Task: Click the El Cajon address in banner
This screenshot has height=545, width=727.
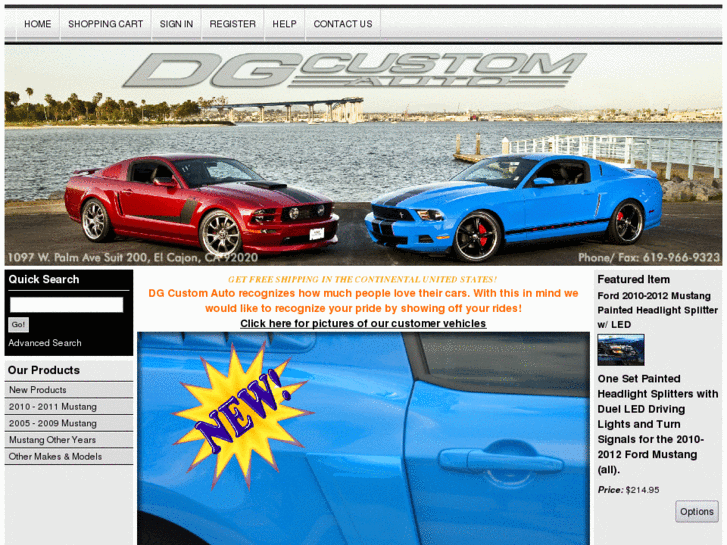Action: (133, 257)
